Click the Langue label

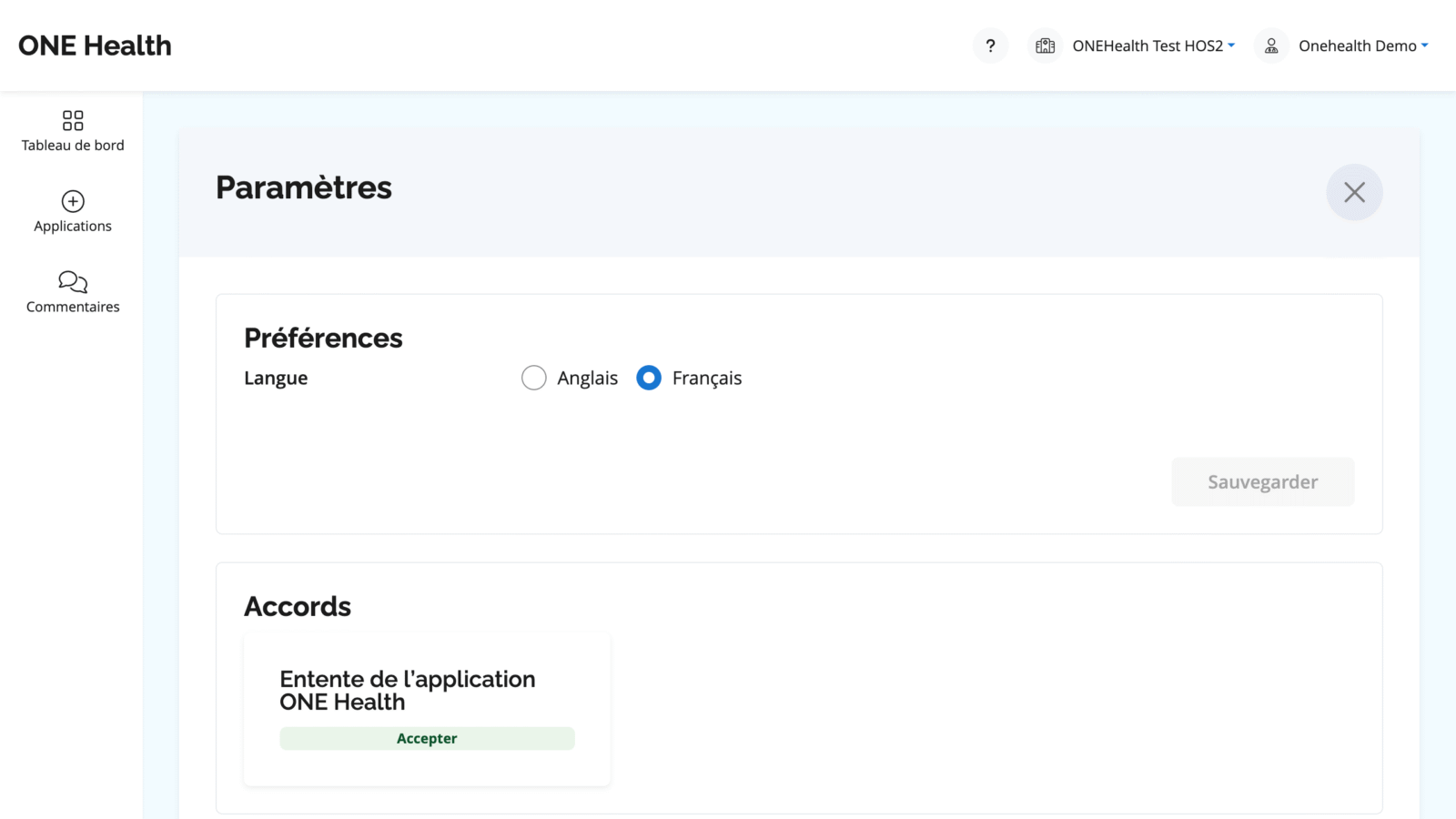[x=276, y=379]
